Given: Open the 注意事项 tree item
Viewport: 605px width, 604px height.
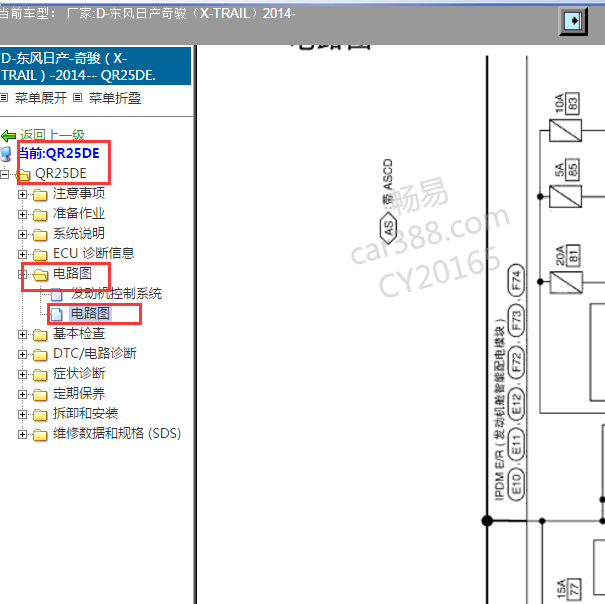Looking at the screenshot, I should (79, 193).
